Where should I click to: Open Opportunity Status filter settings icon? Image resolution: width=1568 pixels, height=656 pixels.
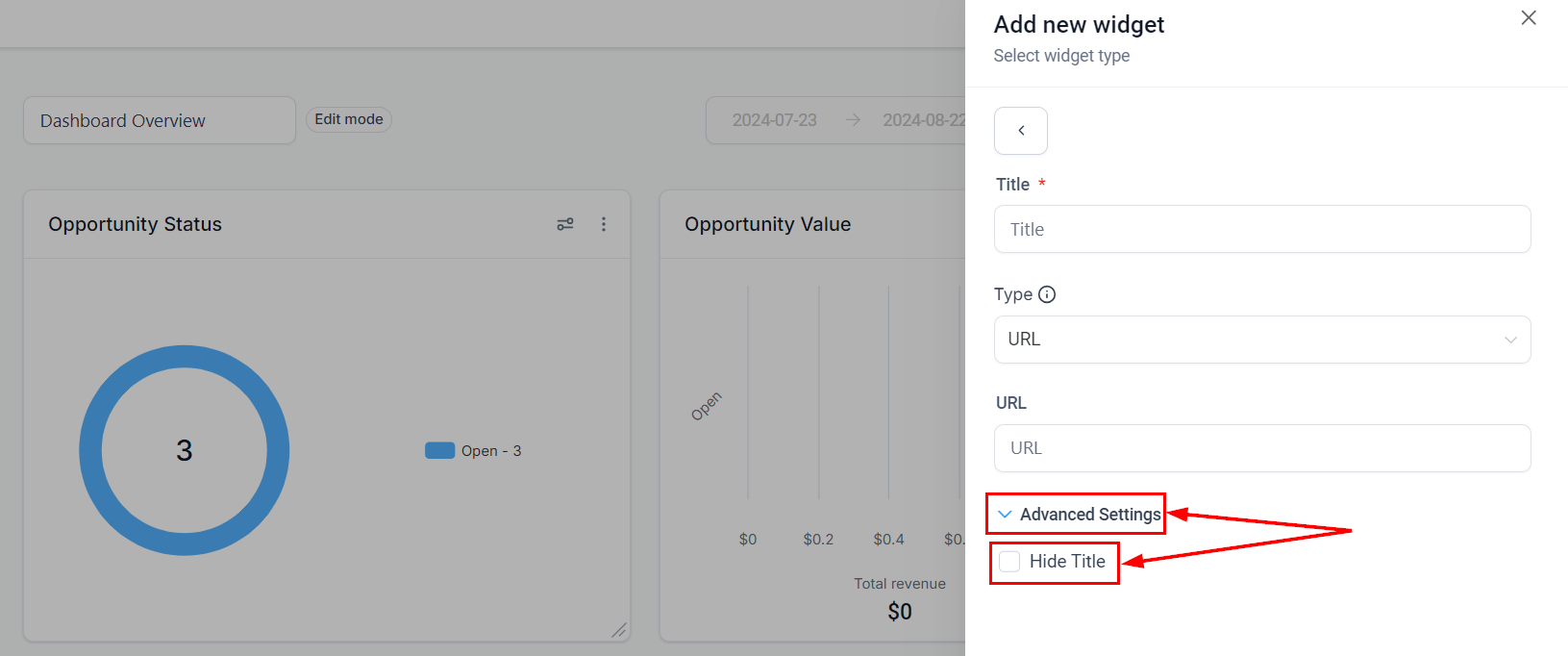565,224
